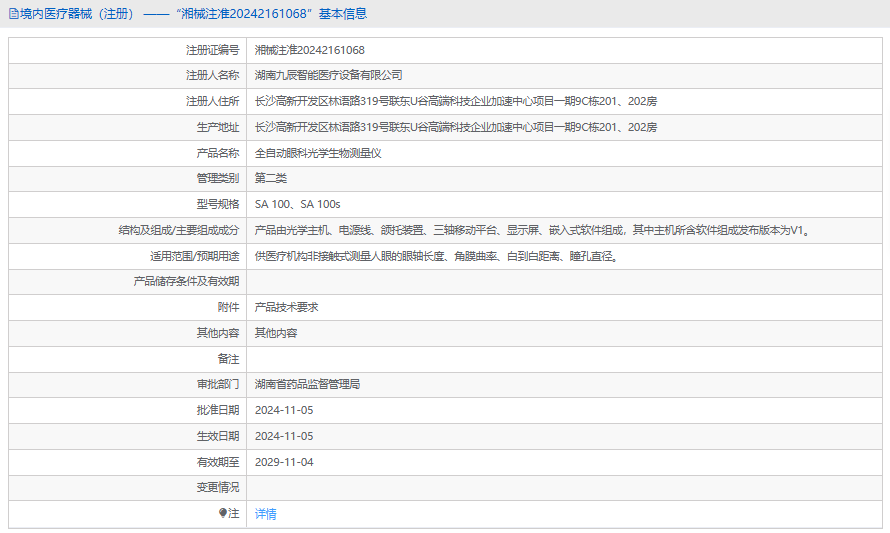
Task: Click the 适用范围/预期用途 value text
Action: pos(435,256)
